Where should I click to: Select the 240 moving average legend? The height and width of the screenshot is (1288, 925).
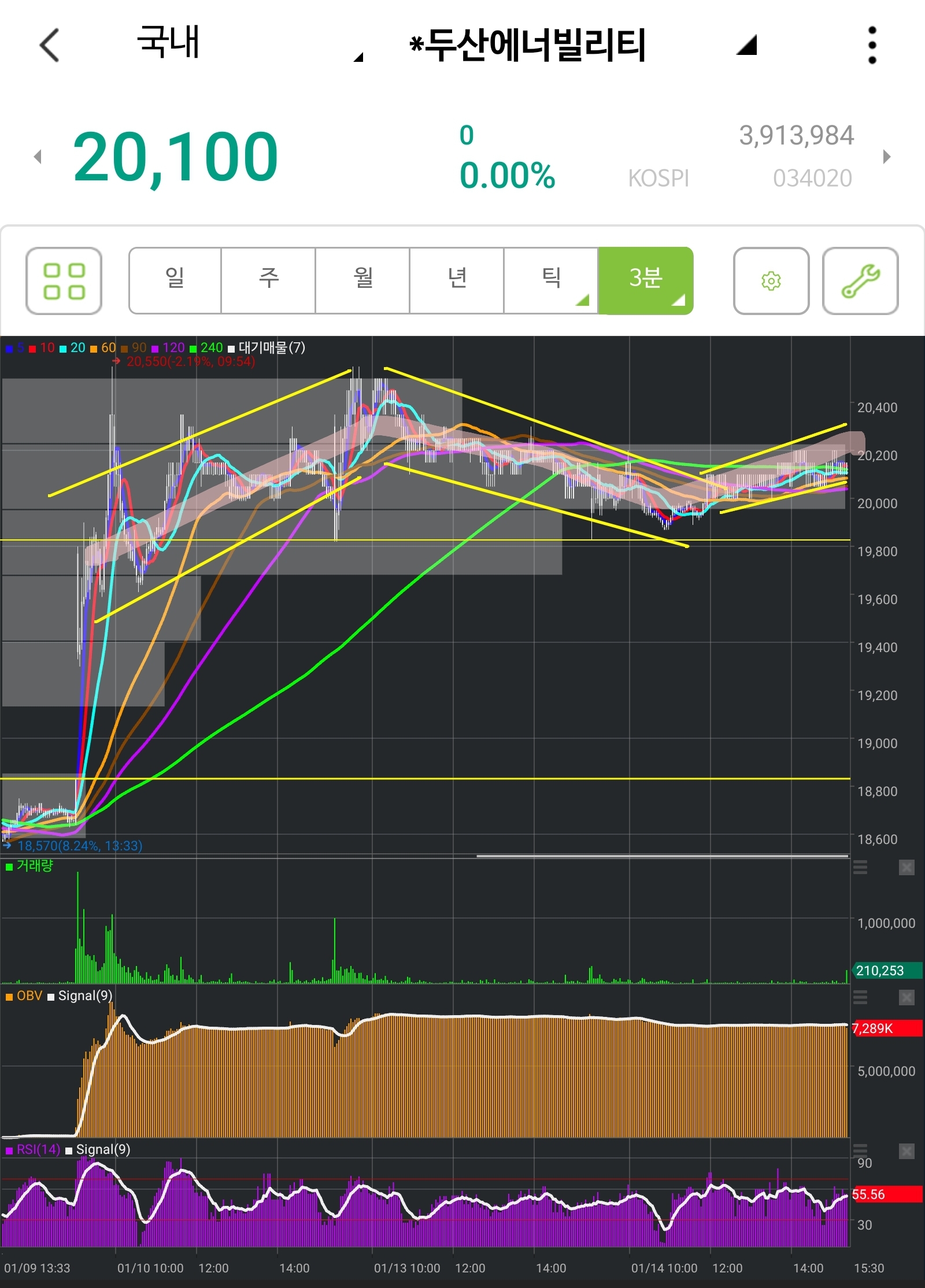pos(206,347)
